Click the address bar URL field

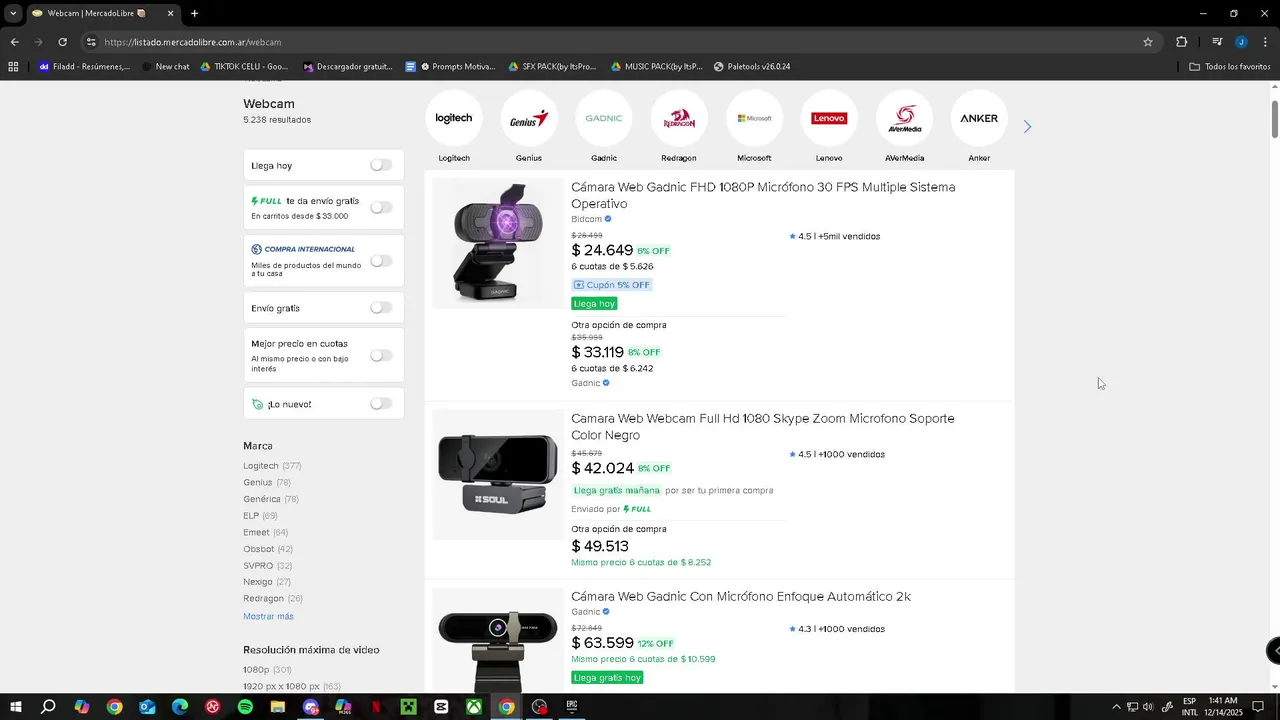(620, 42)
